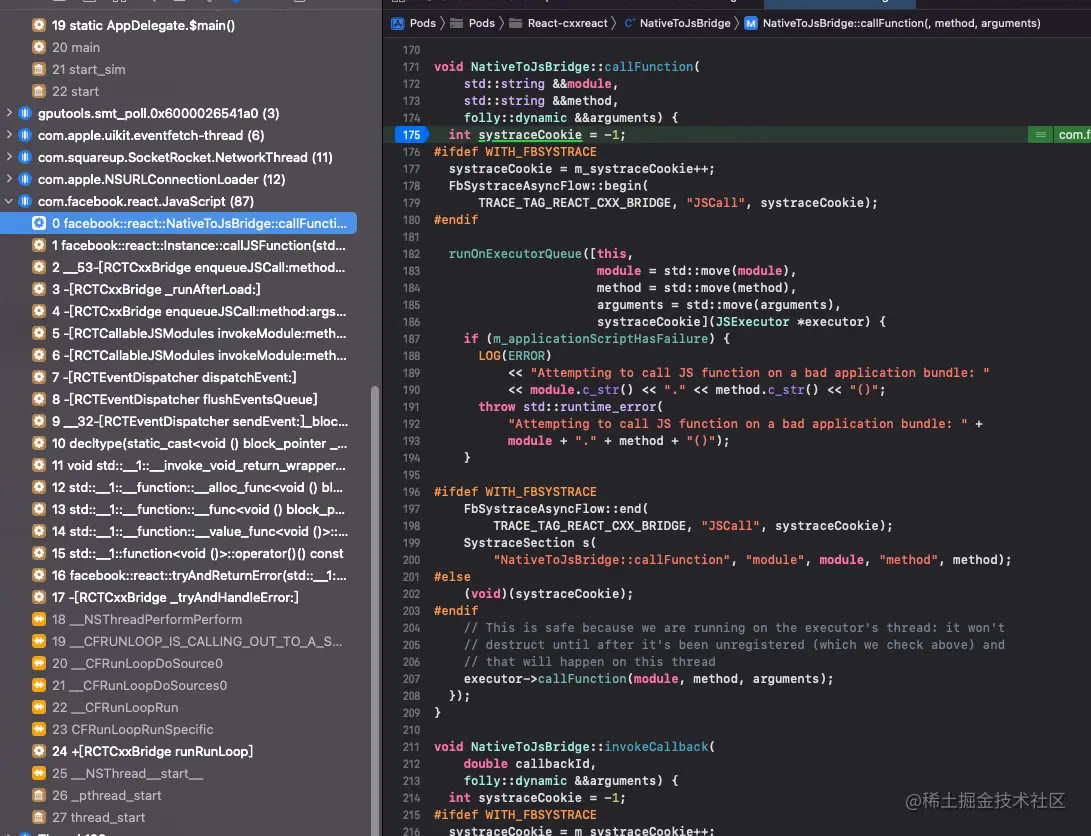
Task: Select stack frame 20 main
Action: 66,47
